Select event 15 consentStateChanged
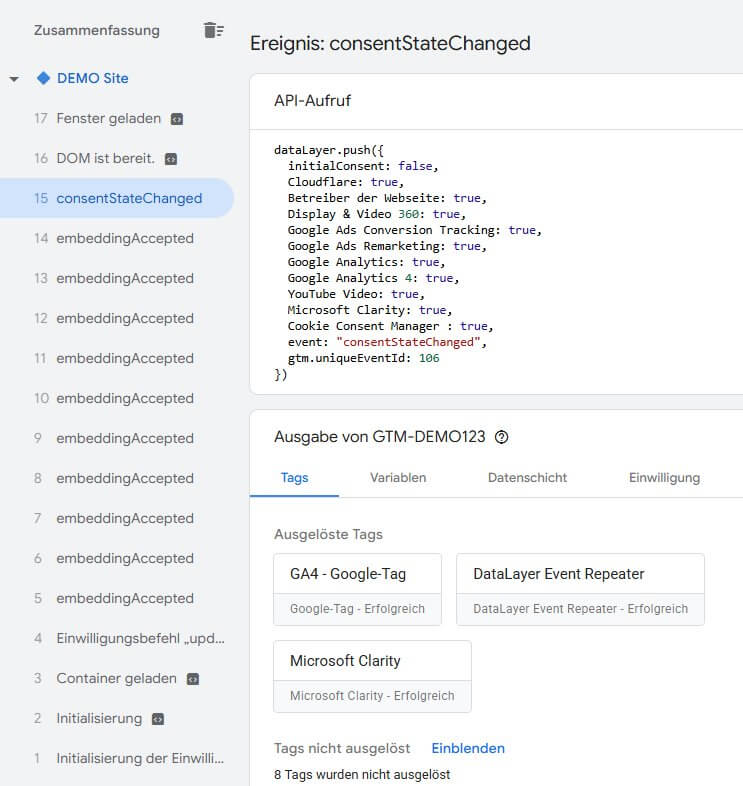The width and height of the screenshot is (743, 786). click(x=117, y=198)
